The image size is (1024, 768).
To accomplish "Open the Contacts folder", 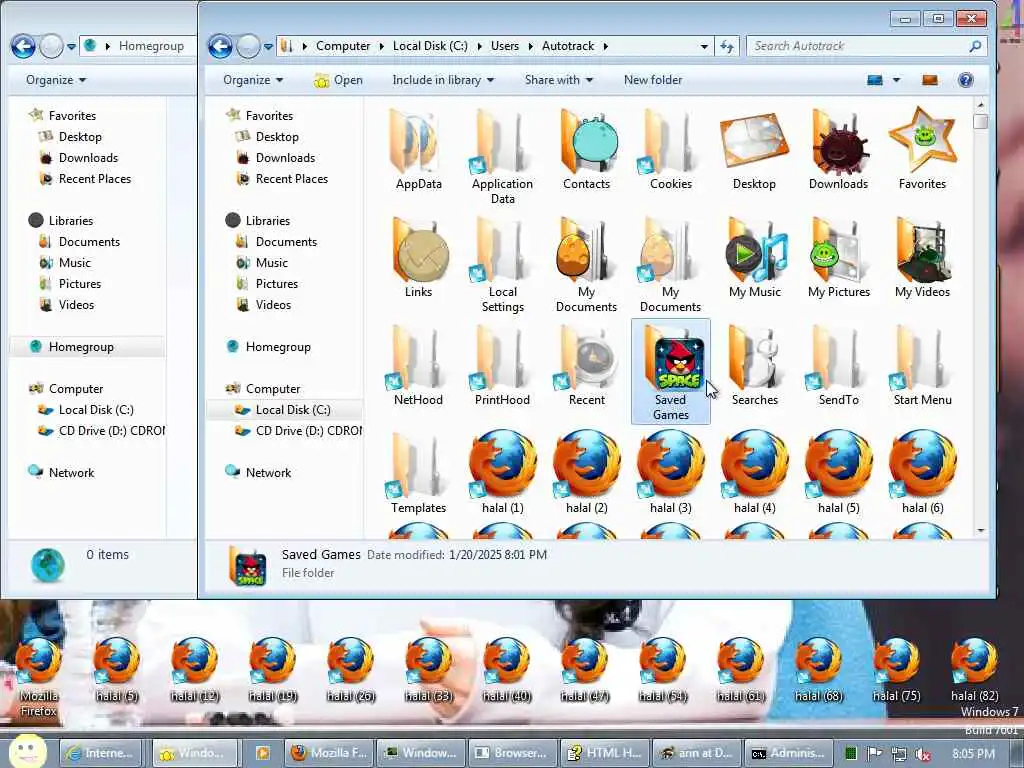I will click(x=586, y=150).
